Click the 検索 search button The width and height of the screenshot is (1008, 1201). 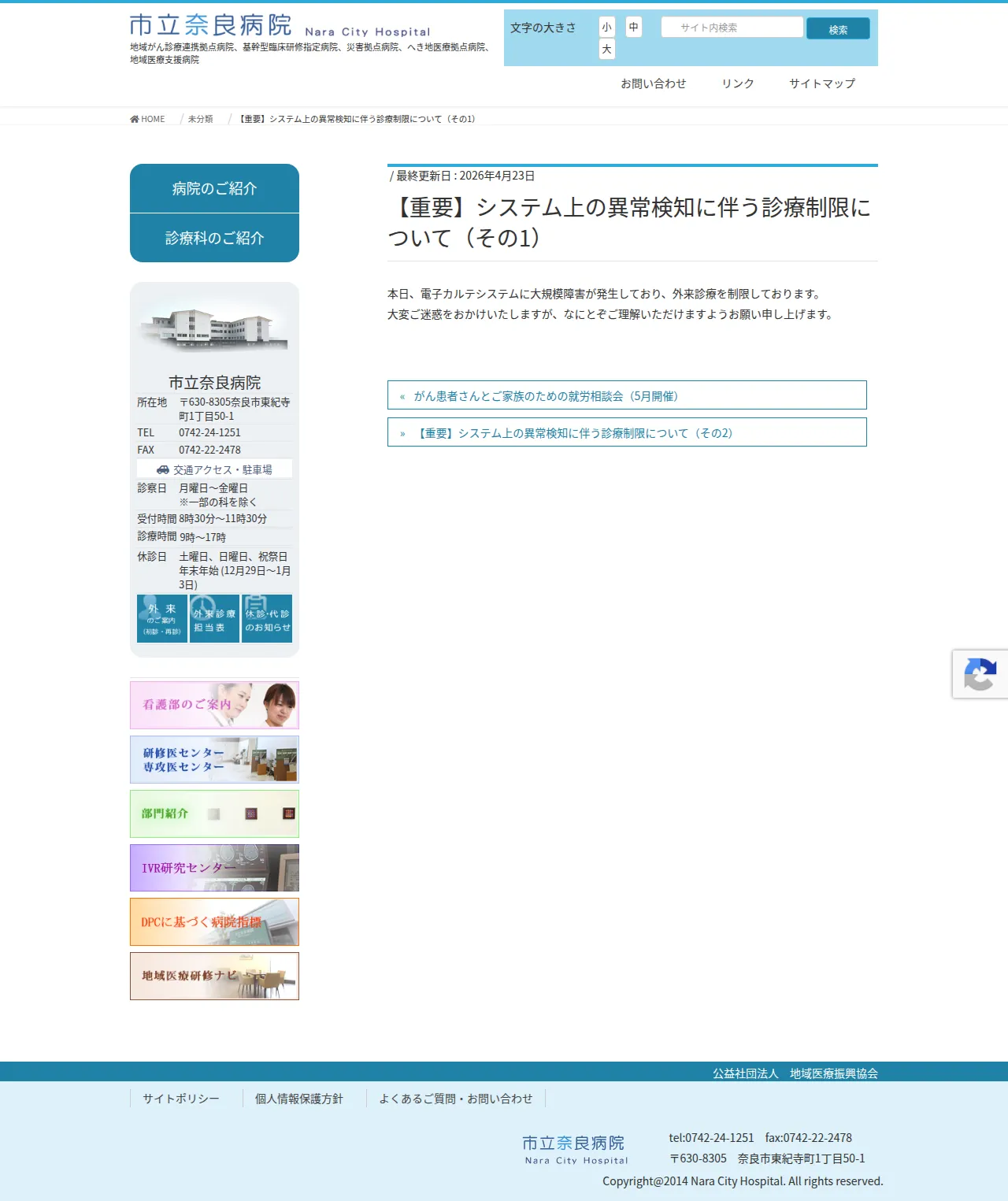(x=838, y=29)
